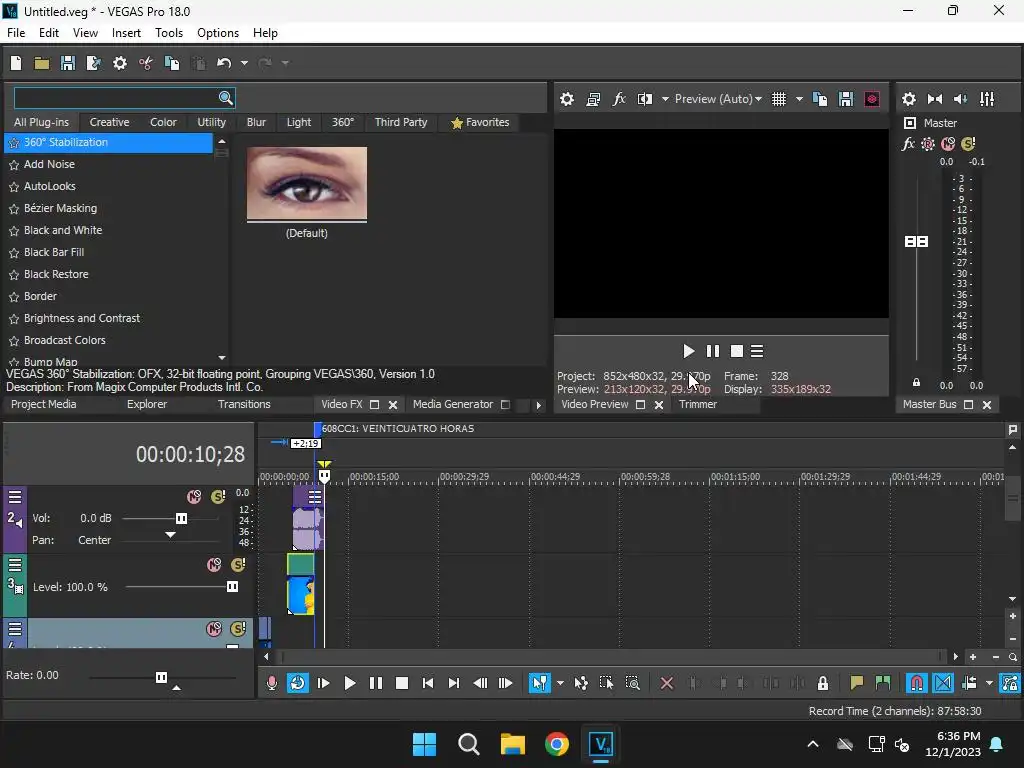This screenshot has width=1024, height=768.
Task: Open the Transitions tab
Action: click(244, 404)
